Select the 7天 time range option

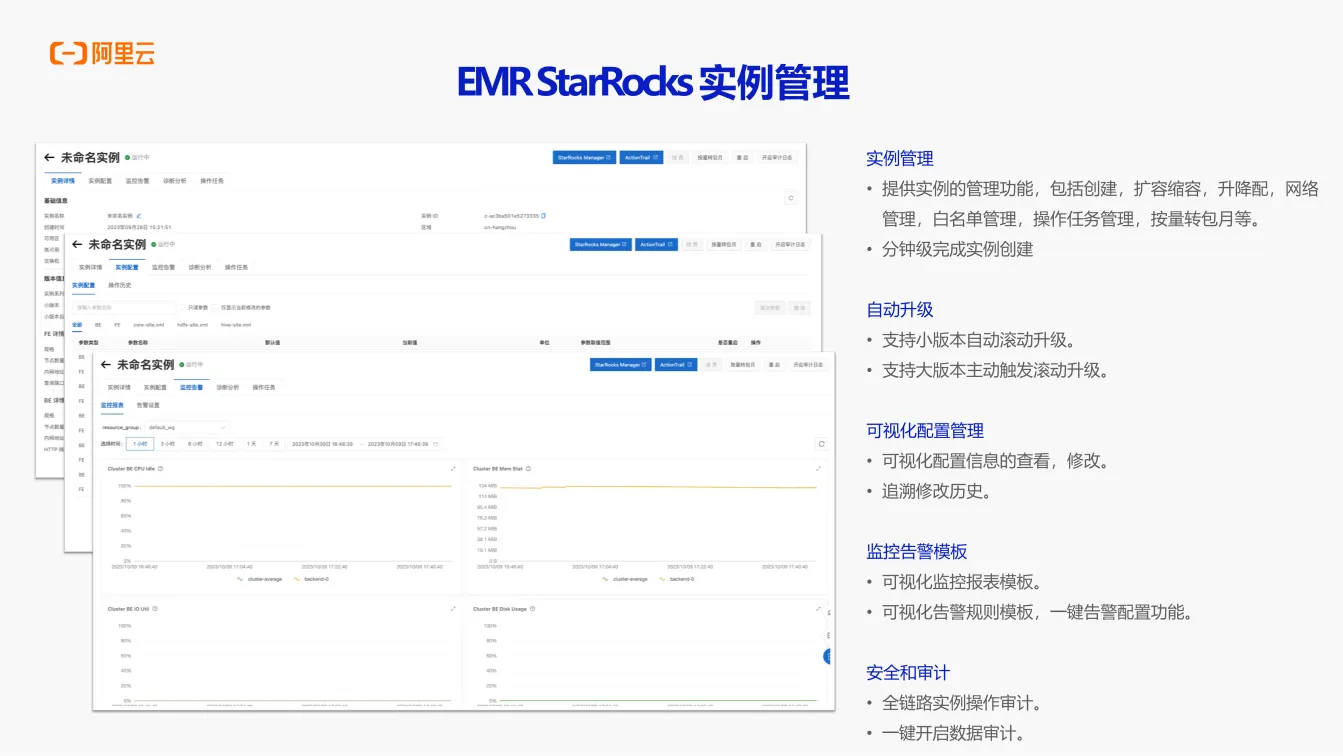[274, 444]
